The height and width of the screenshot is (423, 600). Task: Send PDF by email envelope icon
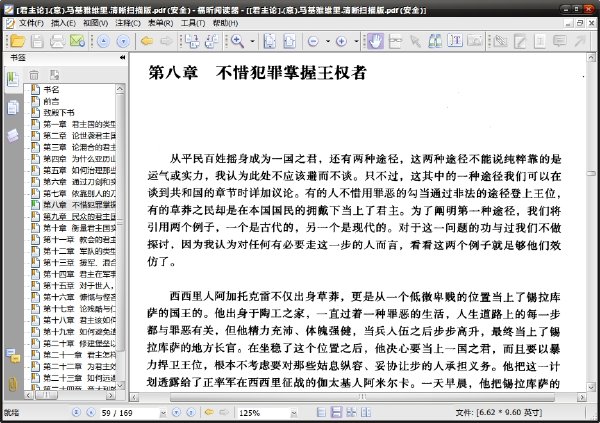77,41
